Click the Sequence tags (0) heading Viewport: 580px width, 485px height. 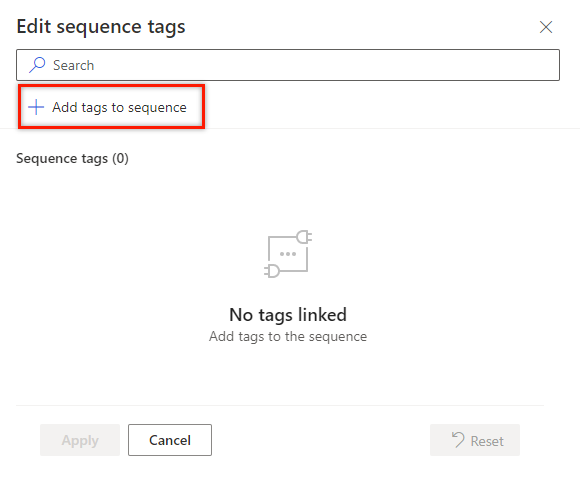point(72,158)
